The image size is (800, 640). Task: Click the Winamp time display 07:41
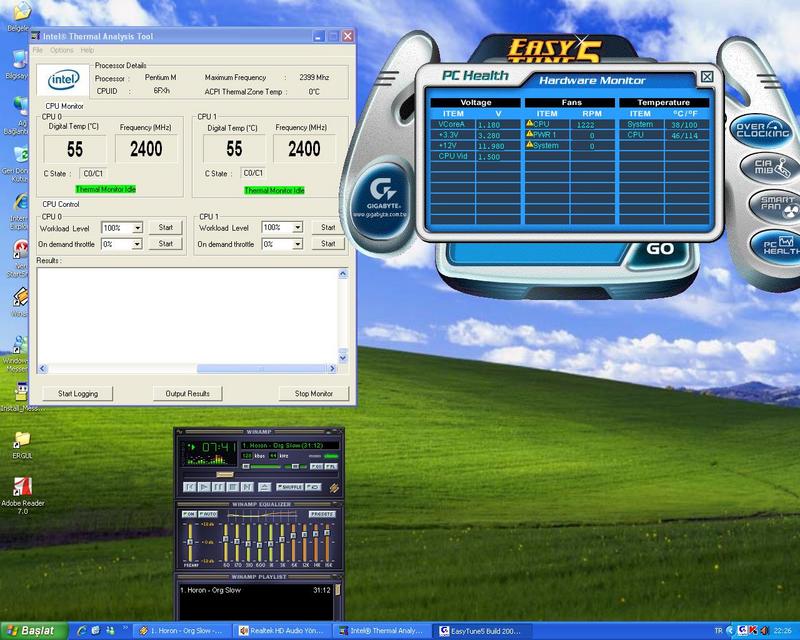pos(219,447)
